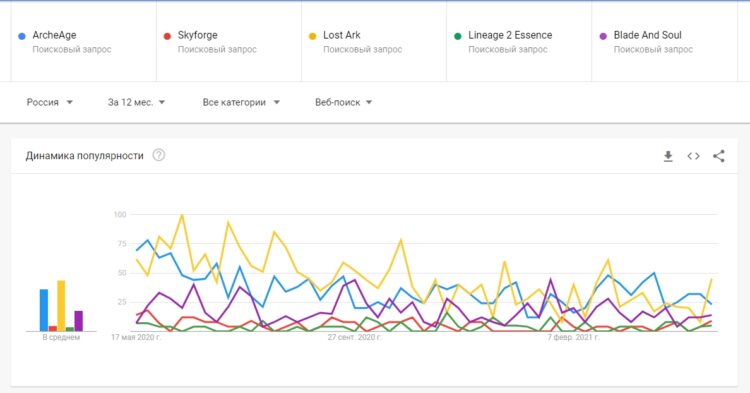Open the embed code icon
The image size is (750, 393).
(x=693, y=156)
